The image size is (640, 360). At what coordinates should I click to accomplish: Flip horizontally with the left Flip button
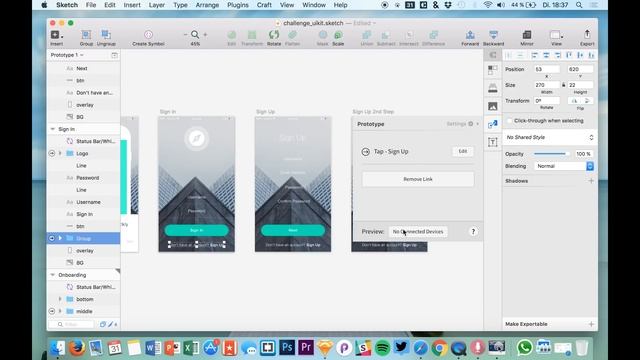[574, 101]
